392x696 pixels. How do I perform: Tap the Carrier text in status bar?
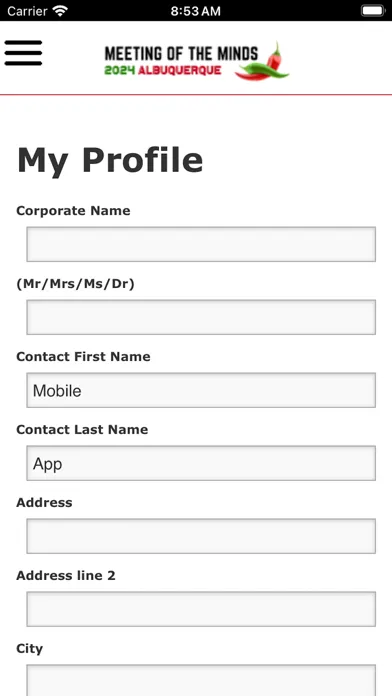pyautogui.click(x=27, y=11)
